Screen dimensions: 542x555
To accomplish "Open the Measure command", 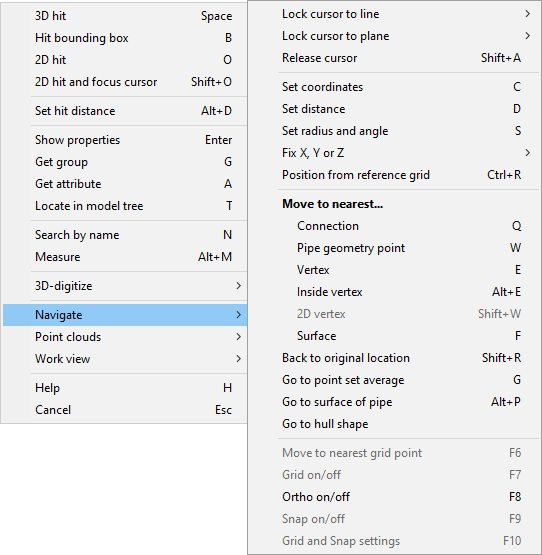I will [125, 257].
